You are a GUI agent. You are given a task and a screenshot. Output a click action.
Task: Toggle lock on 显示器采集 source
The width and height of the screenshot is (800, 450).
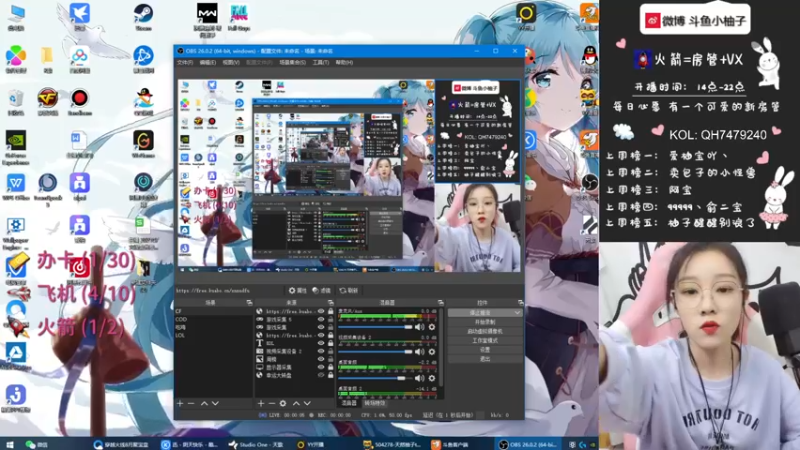pyautogui.click(x=331, y=367)
